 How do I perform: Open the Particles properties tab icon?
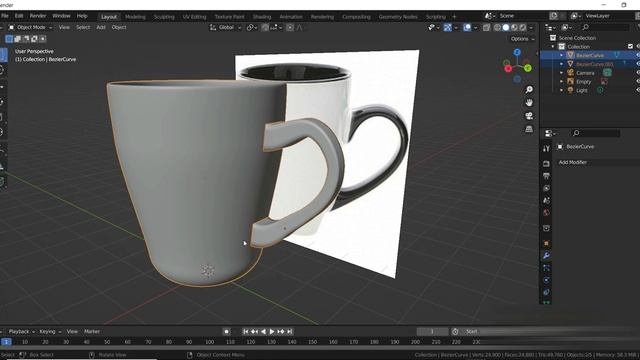pyautogui.click(x=547, y=268)
